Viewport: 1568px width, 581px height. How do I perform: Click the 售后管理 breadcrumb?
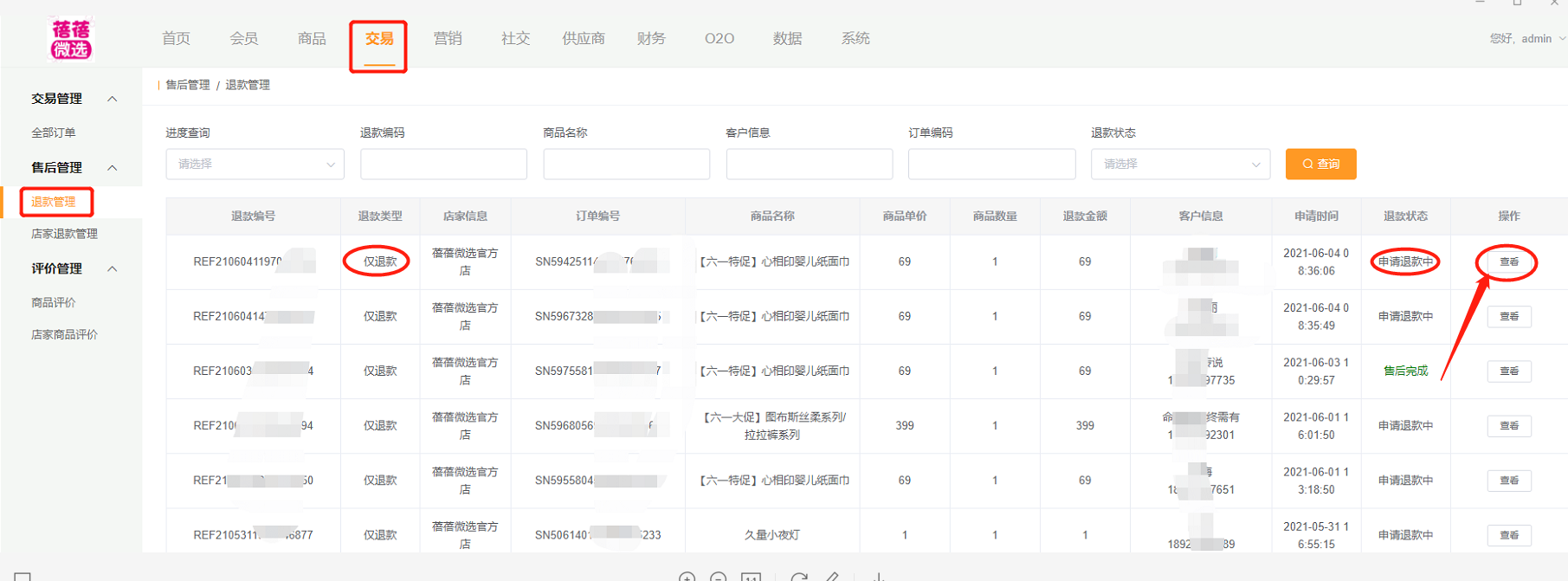188,85
